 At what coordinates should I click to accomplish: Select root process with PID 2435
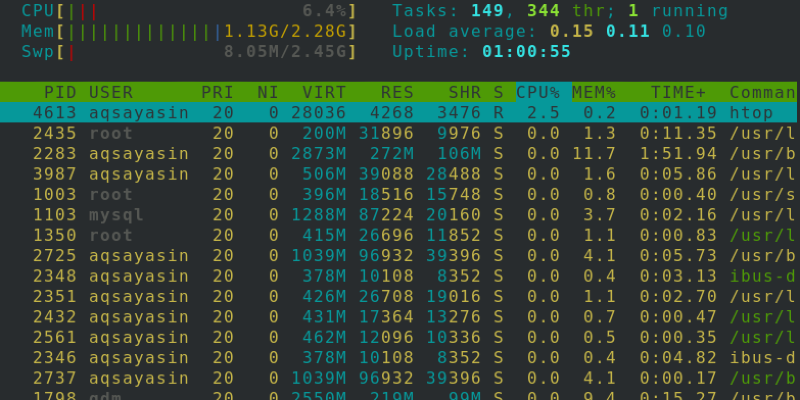pyautogui.click(x=400, y=133)
